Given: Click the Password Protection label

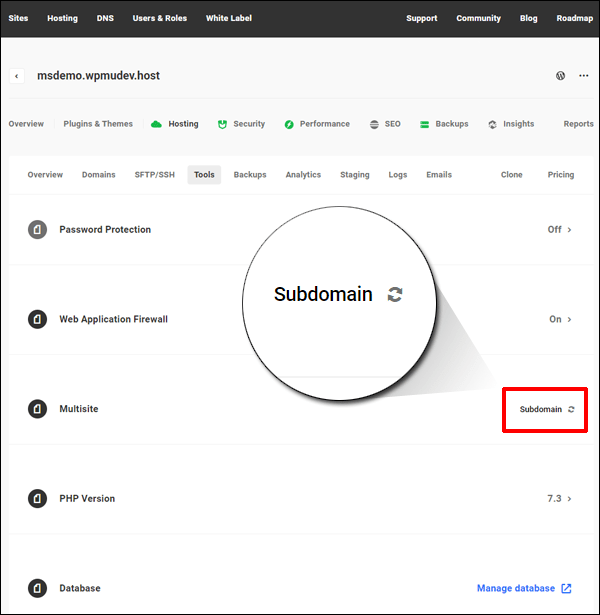Looking at the screenshot, I should (105, 229).
